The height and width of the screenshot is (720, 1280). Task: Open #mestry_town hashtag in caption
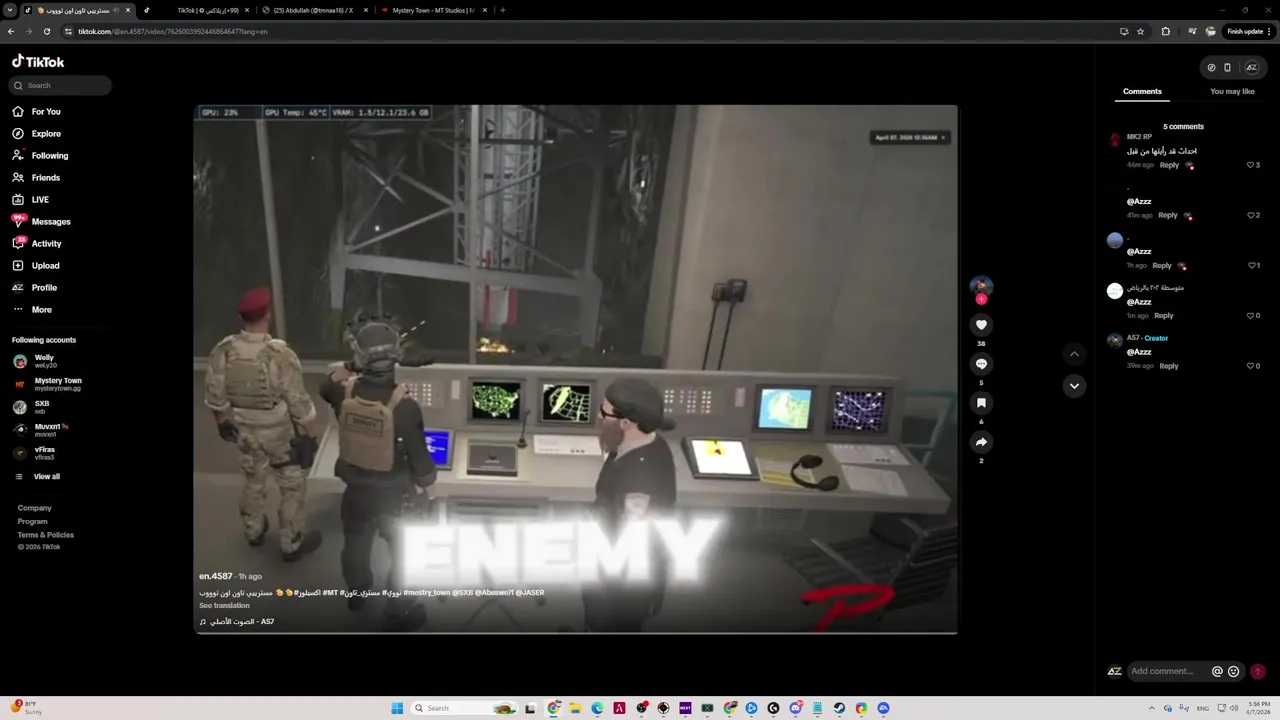pyautogui.click(x=426, y=593)
